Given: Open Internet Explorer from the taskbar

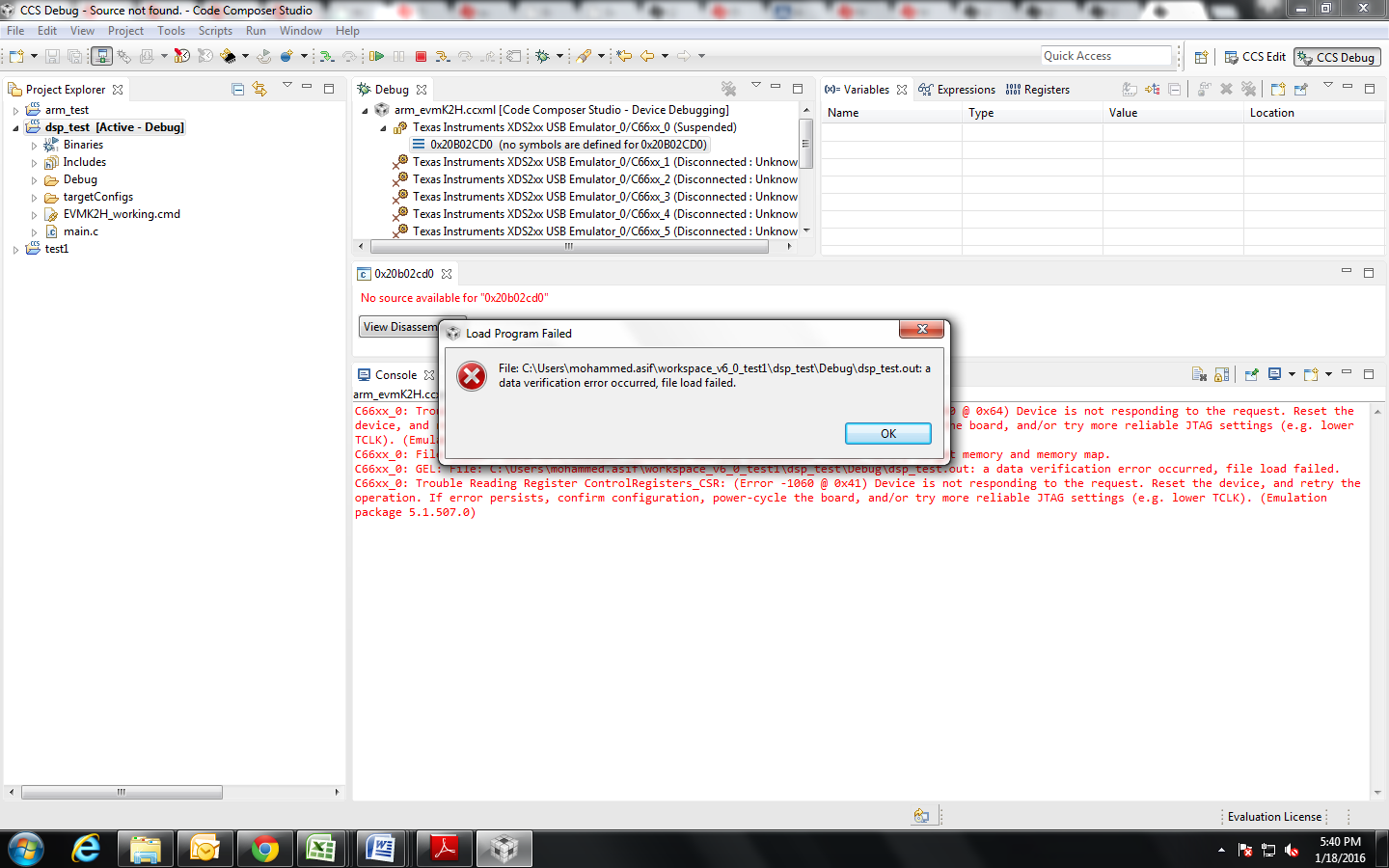Looking at the screenshot, I should point(86,849).
